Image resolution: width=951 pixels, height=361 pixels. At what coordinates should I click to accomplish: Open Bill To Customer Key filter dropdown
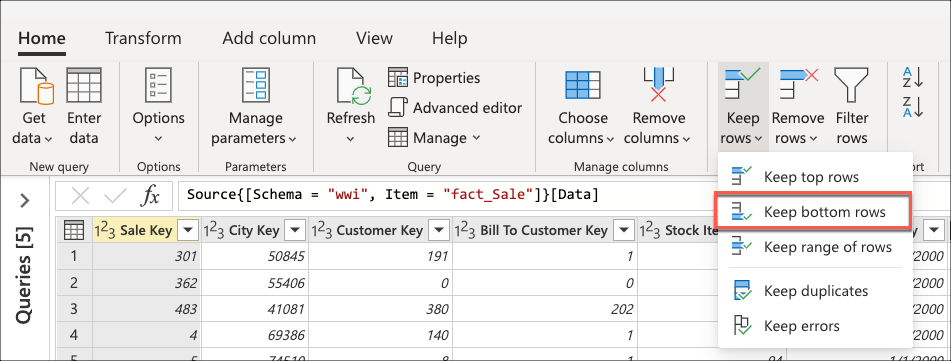pos(622,231)
